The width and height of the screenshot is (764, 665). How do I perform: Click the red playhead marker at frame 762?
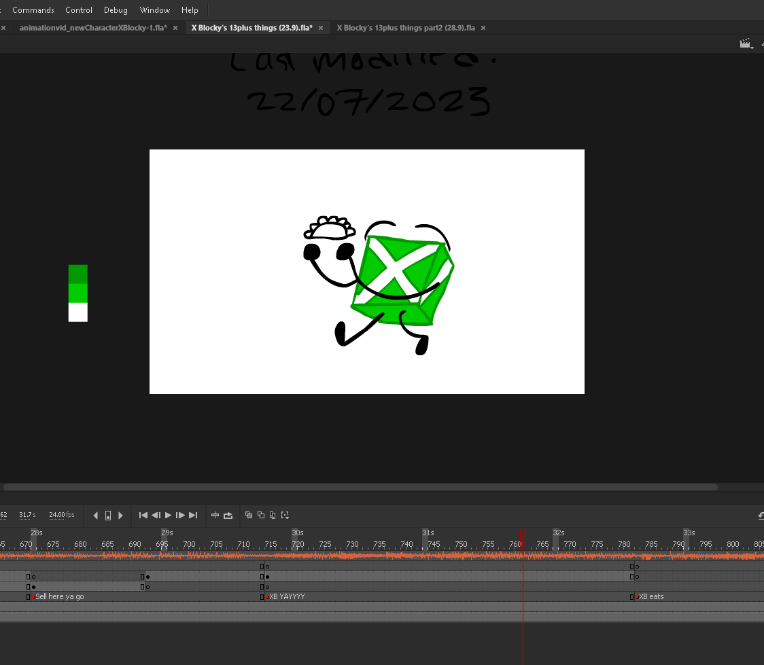click(x=523, y=540)
